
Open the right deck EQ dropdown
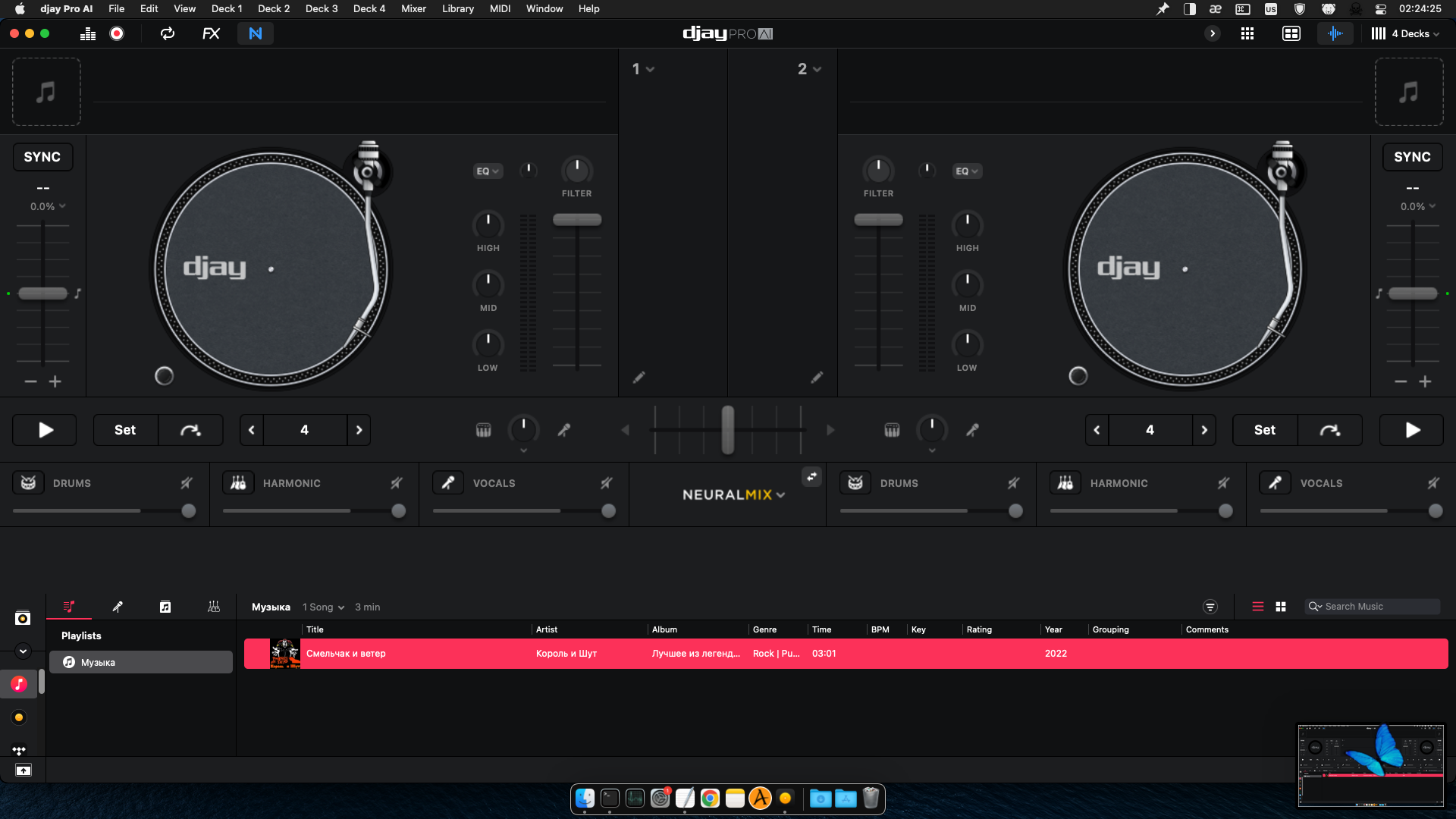[967, 171]
